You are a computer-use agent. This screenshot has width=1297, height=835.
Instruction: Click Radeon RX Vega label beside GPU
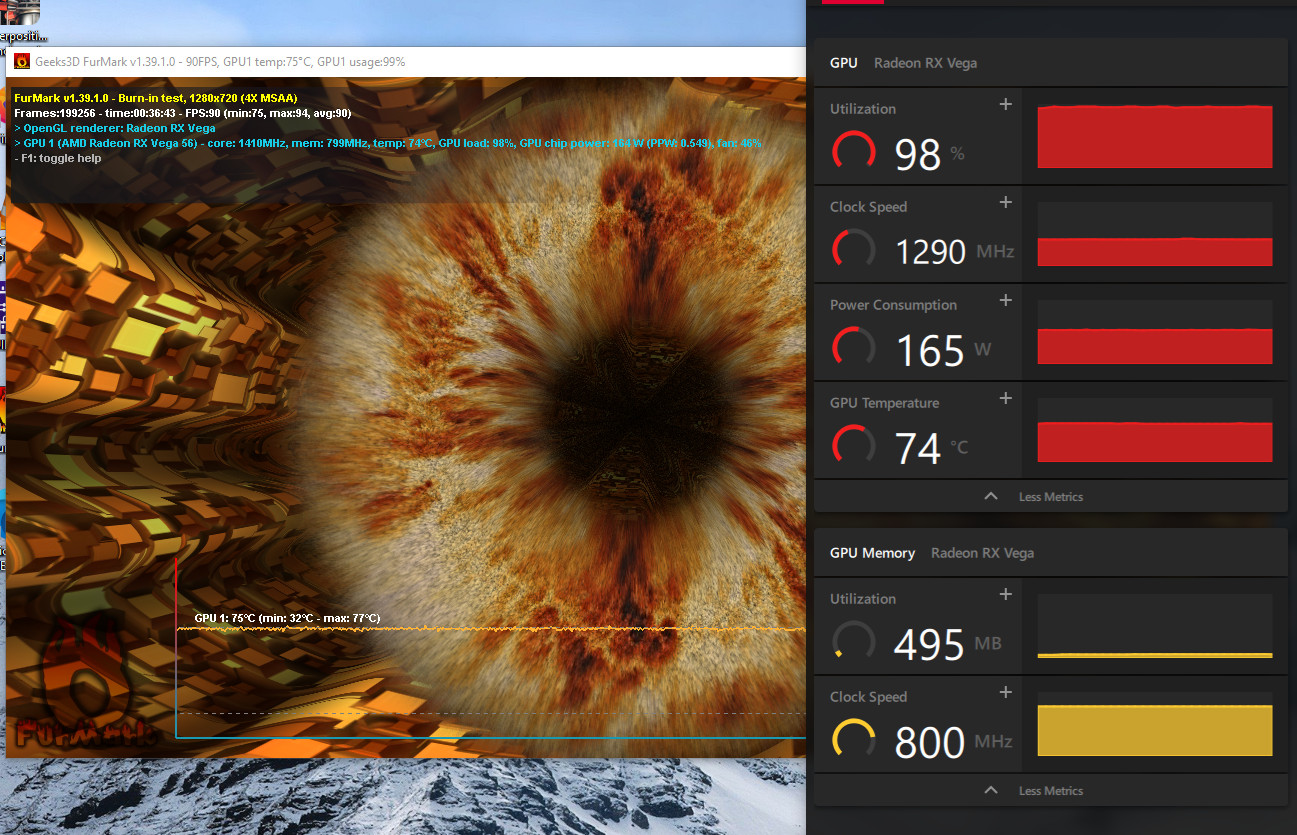(x=925, y=63)
